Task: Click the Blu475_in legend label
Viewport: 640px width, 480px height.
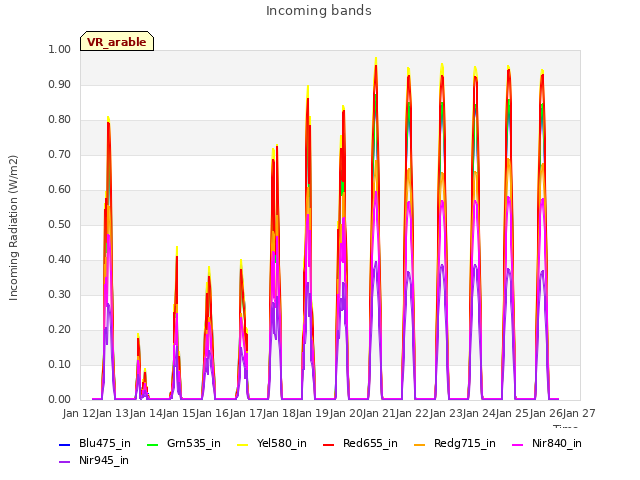Action: pyautogui.click(x=104, y=444)
